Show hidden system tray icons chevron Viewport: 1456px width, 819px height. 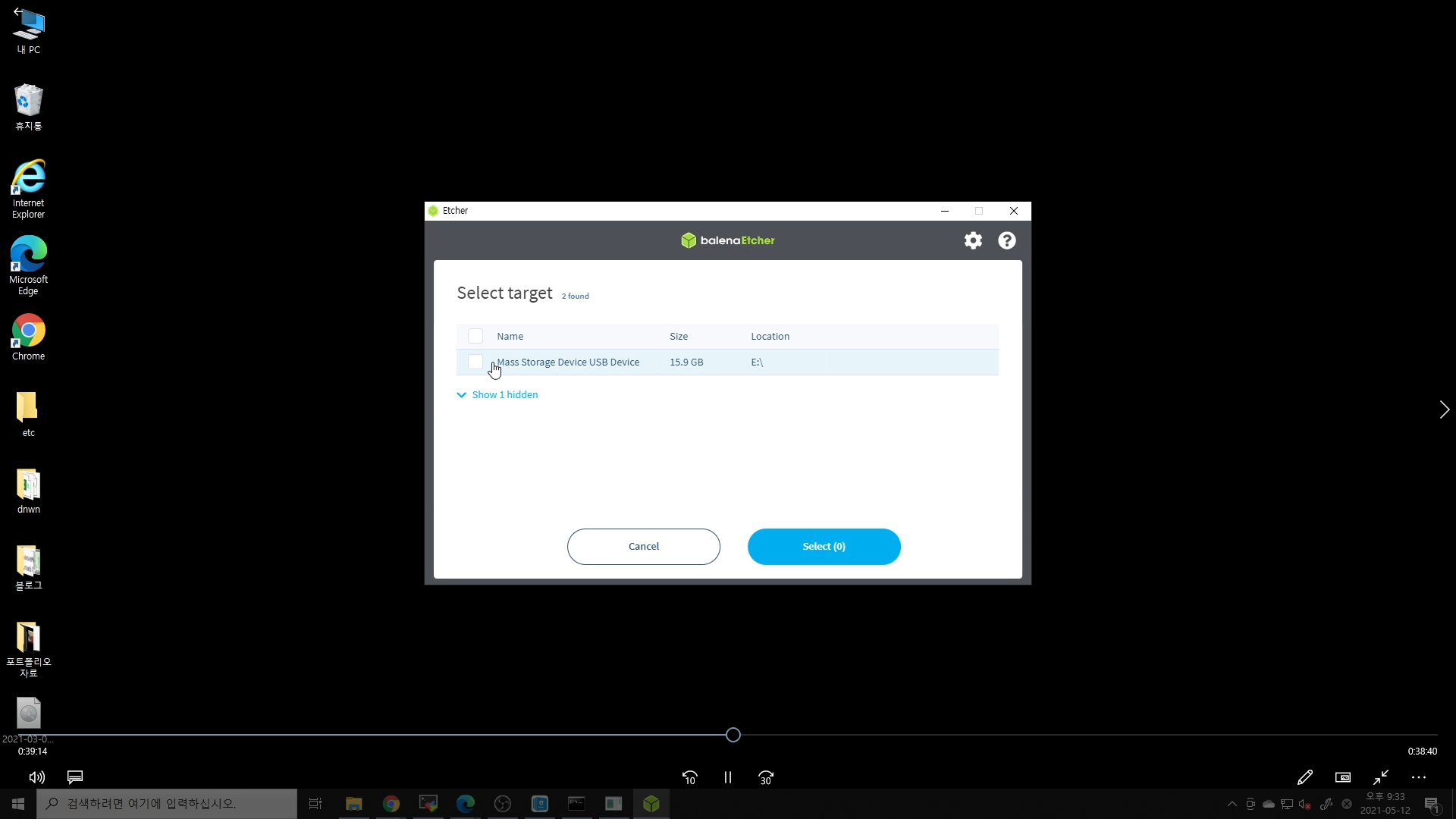(1232, 804)
